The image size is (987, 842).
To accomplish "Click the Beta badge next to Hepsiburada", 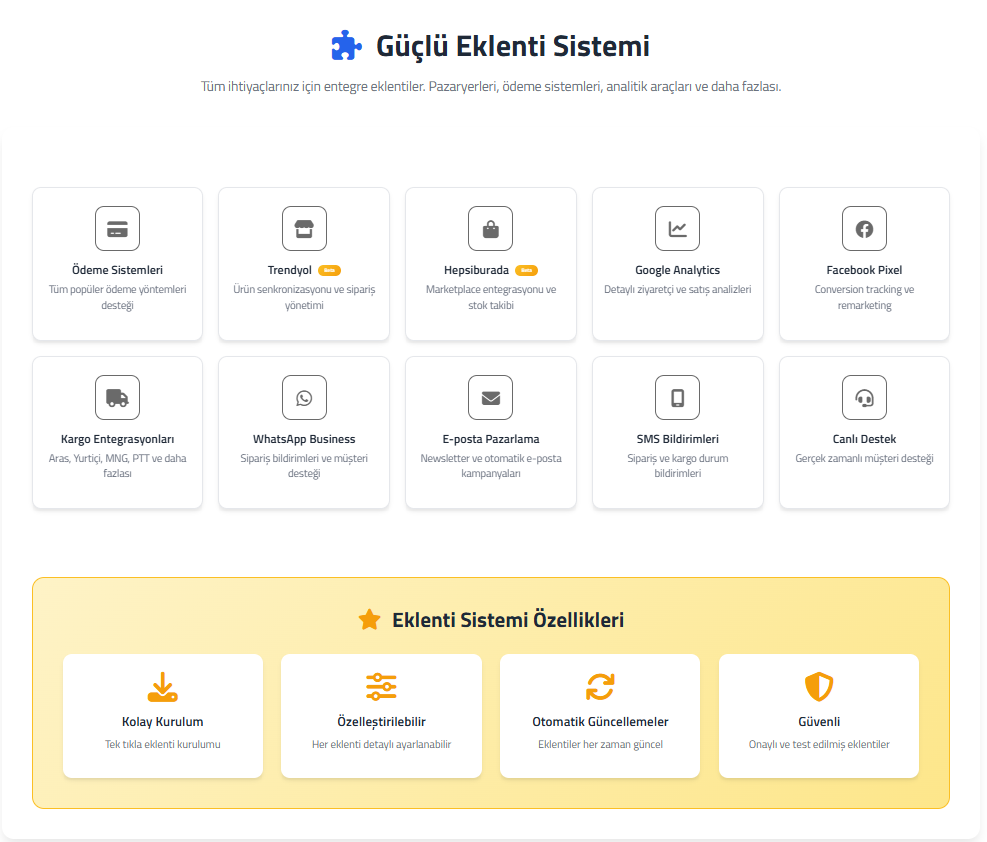I will pyautogui.click(x=526, y=270).
